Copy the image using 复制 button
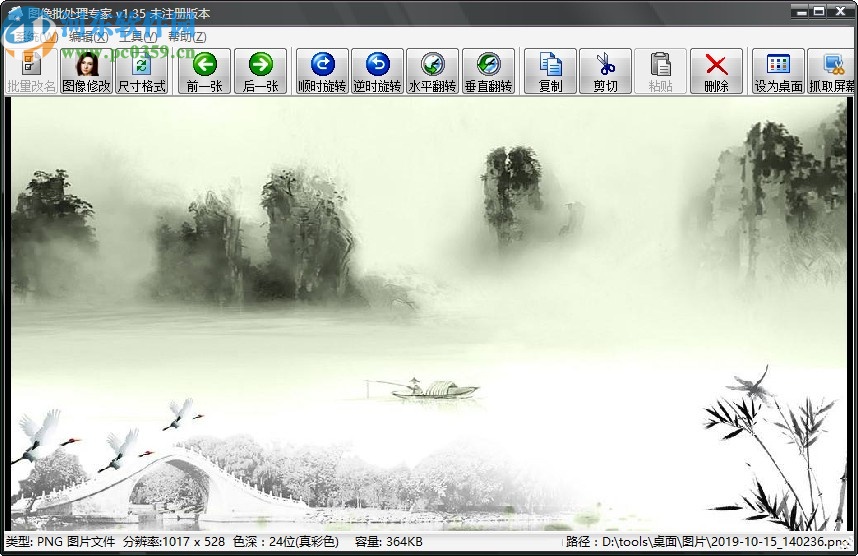This screenshot has width=858, height=556. [x=550, y=71]
